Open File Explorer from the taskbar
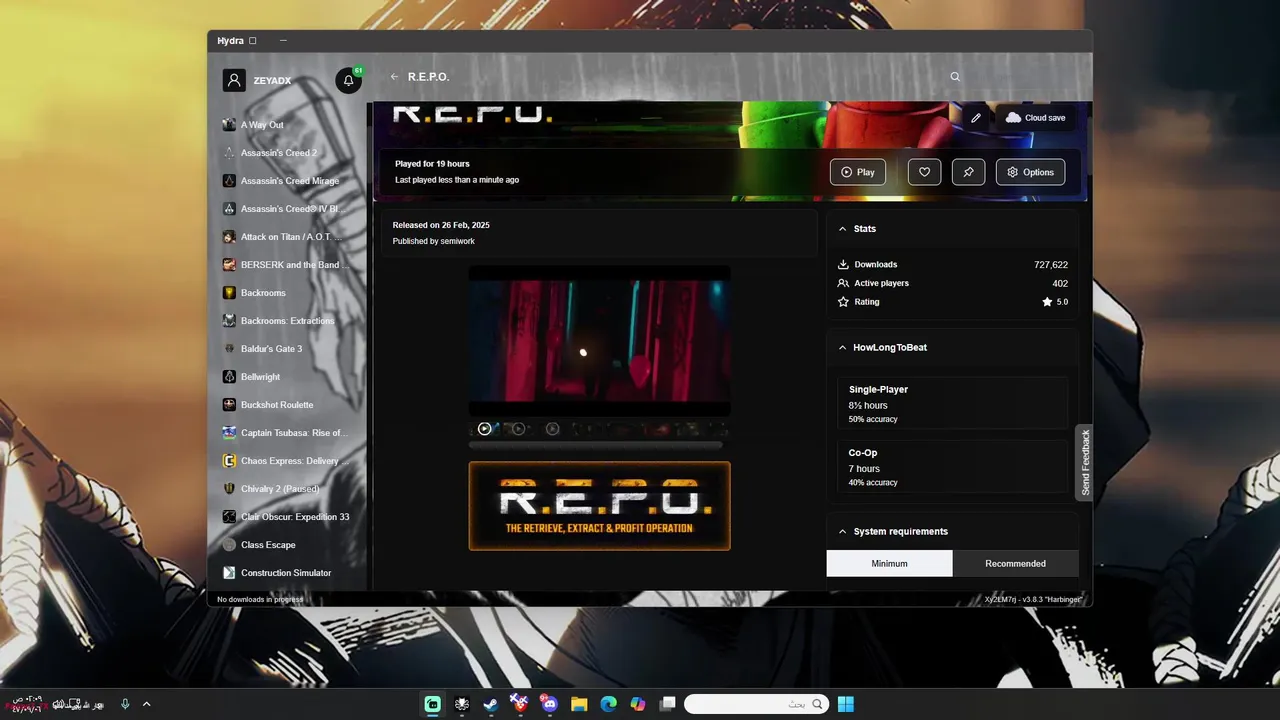Viewport: 1280px width, 720px height. point(579,704)
